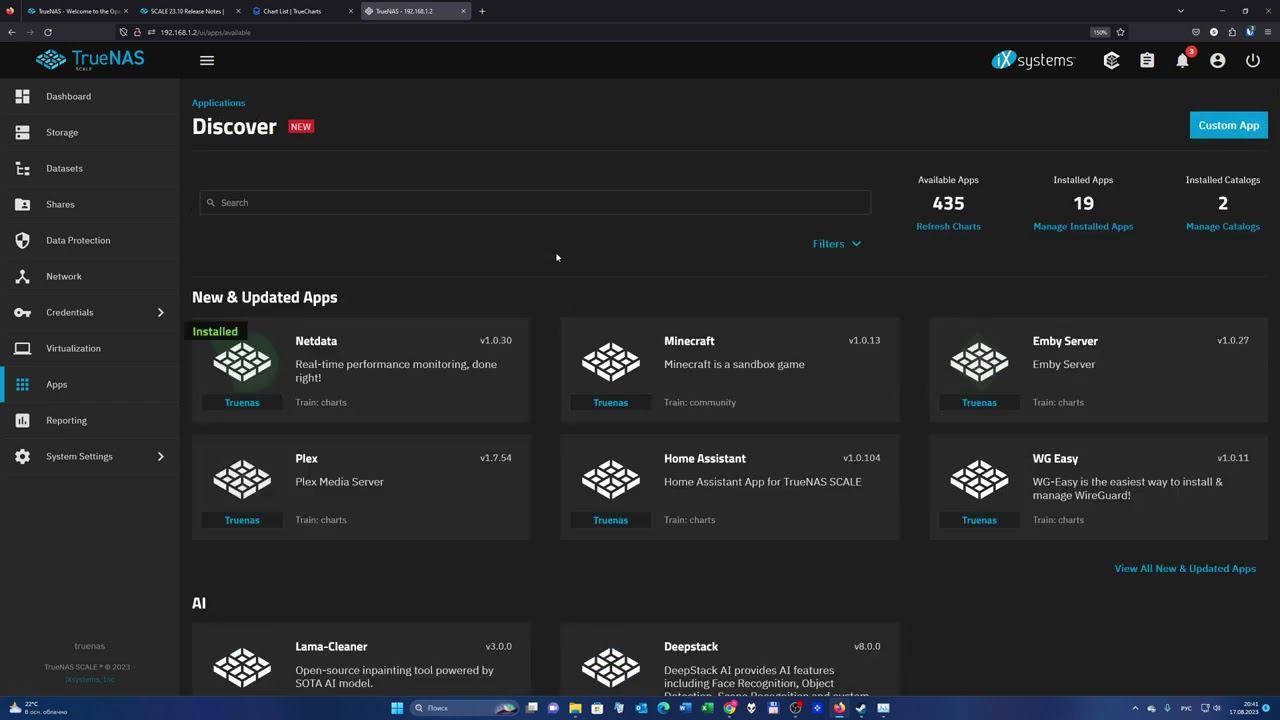The height and width of the screenshot is (720, 1280).
Task: Expand the Credentials submenu arrow
Action: pyautogui.click(x=160, y=312)
